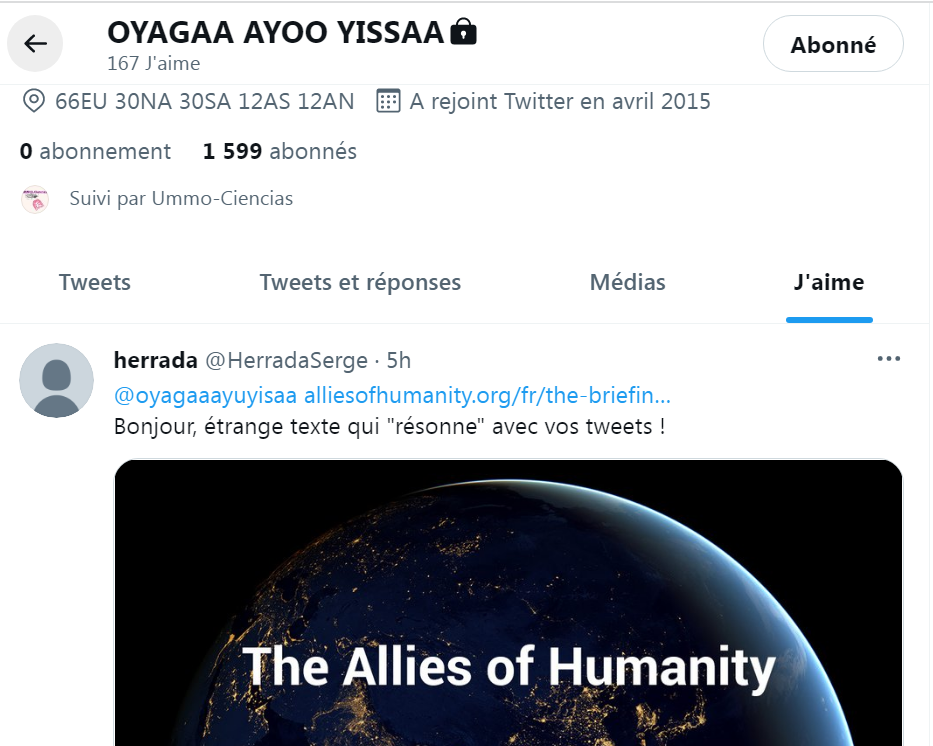
Task: Click the Suivi par Ummo-Ciencias link
Action: (181, 198)
